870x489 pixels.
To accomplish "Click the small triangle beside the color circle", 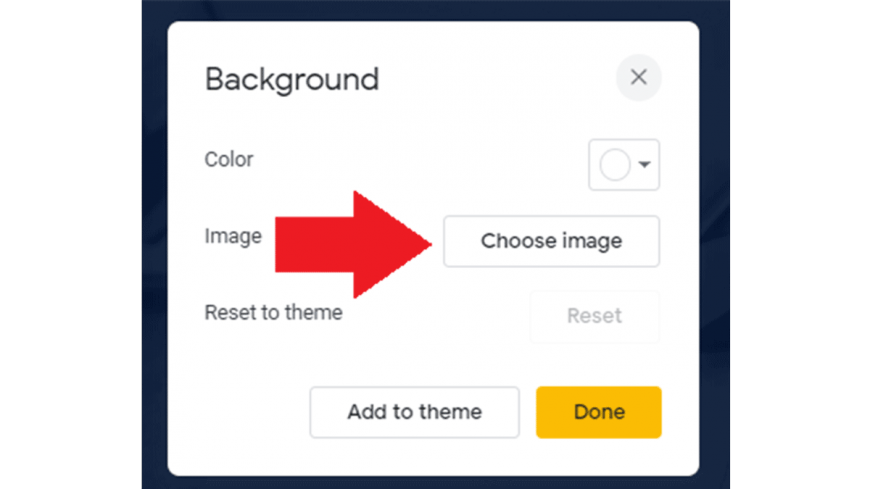I will coord(644,164).
